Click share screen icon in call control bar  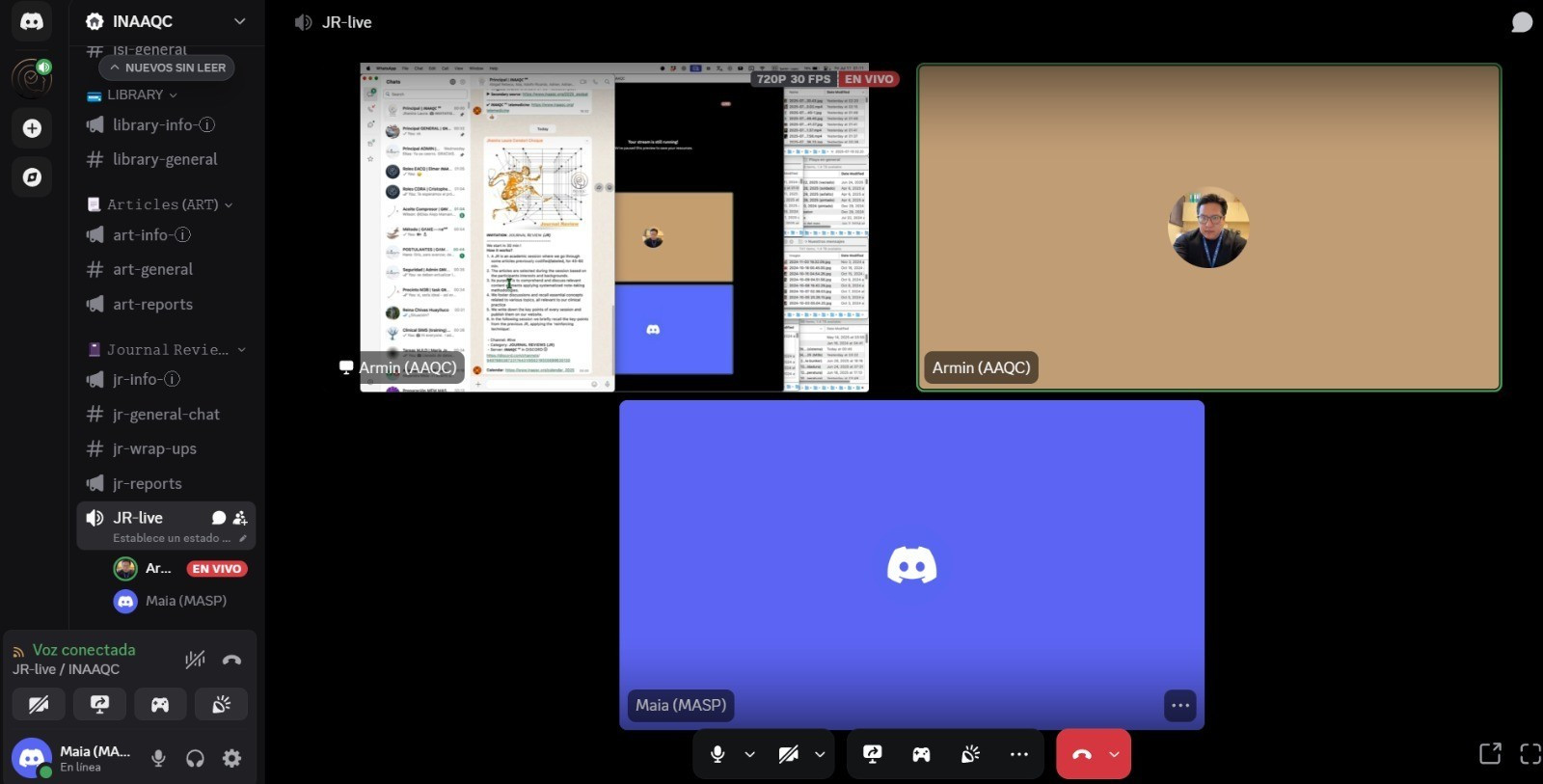pos(873,754)
